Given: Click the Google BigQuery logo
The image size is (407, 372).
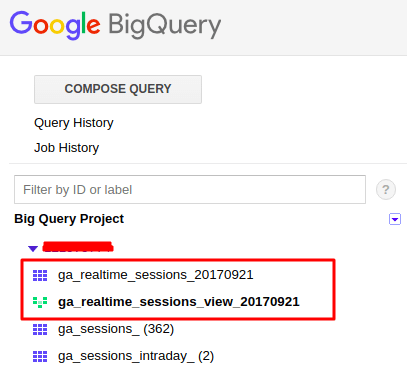Looking at the screenshot, I should click(x=115, y=25).
